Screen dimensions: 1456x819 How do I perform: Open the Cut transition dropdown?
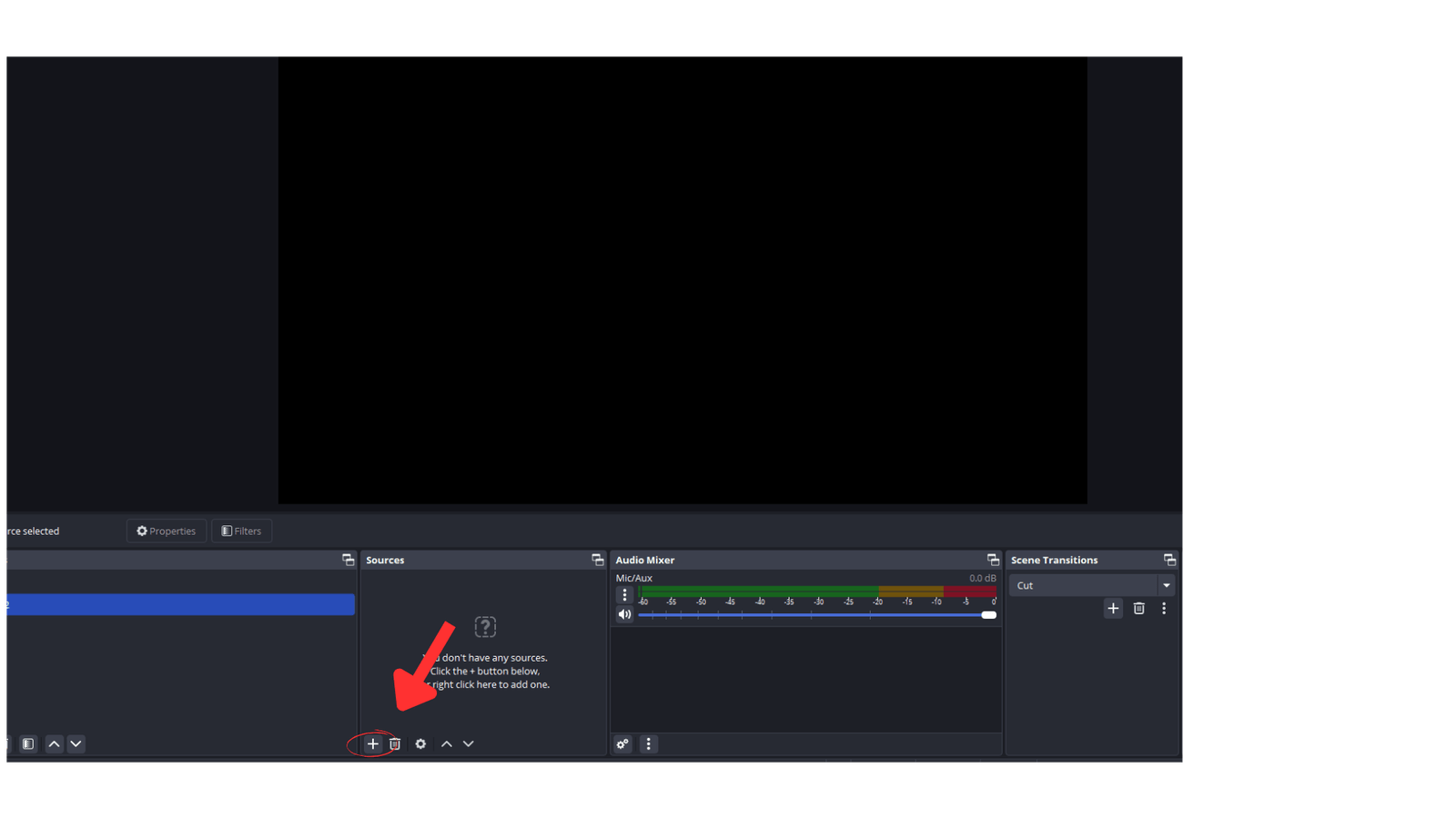coord(1091,585)
